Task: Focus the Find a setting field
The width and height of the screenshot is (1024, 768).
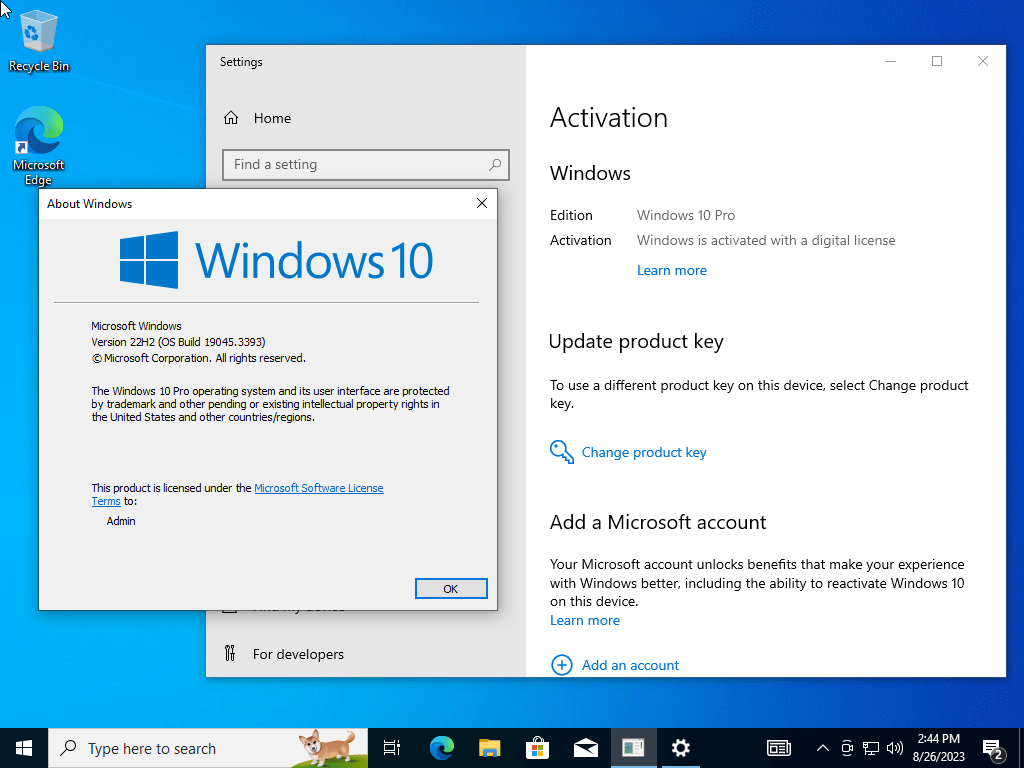Action: tap(365, 165)
